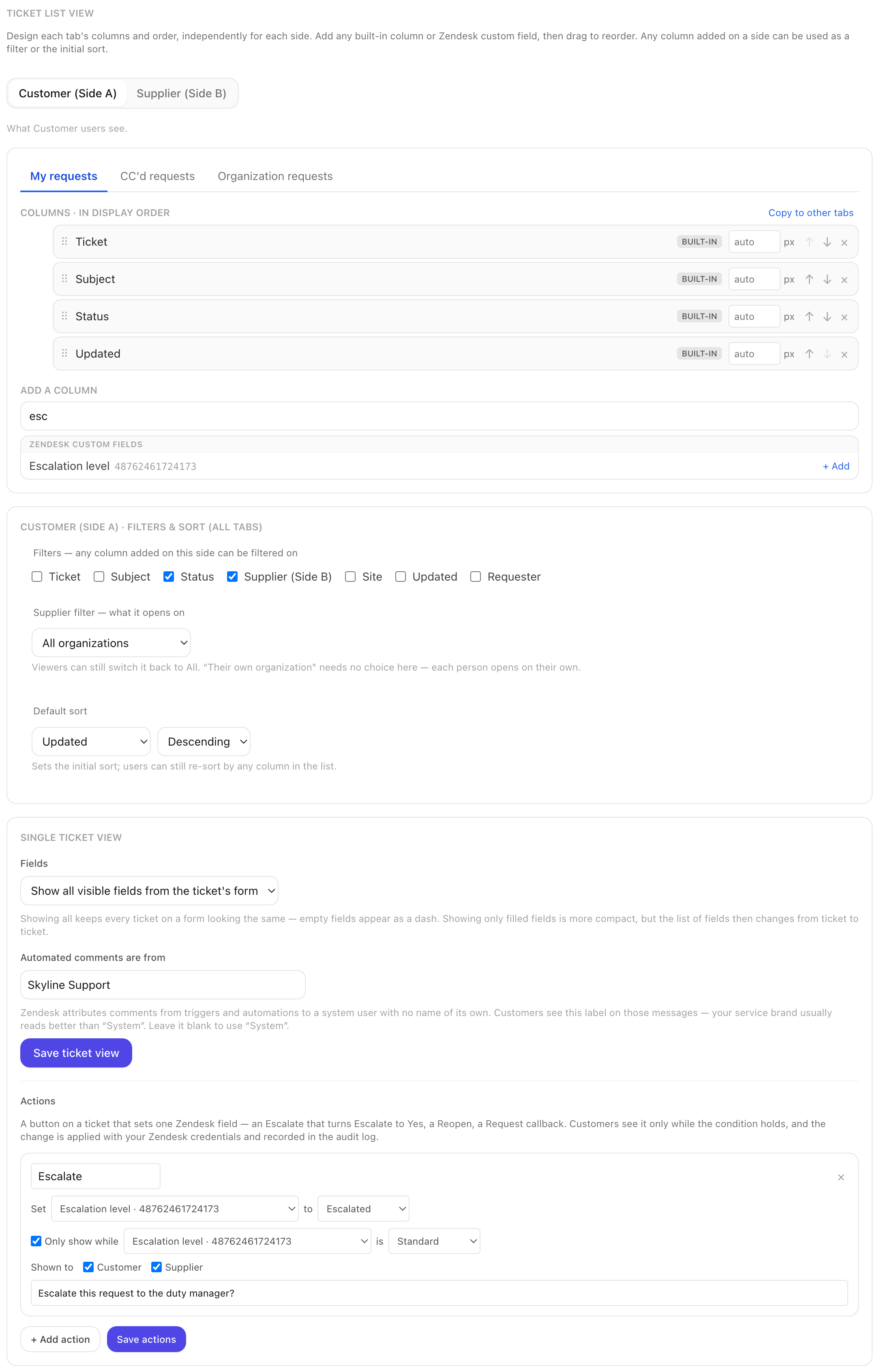
Task: Click Copy to other tabs link
Action: tap(810, 213)
